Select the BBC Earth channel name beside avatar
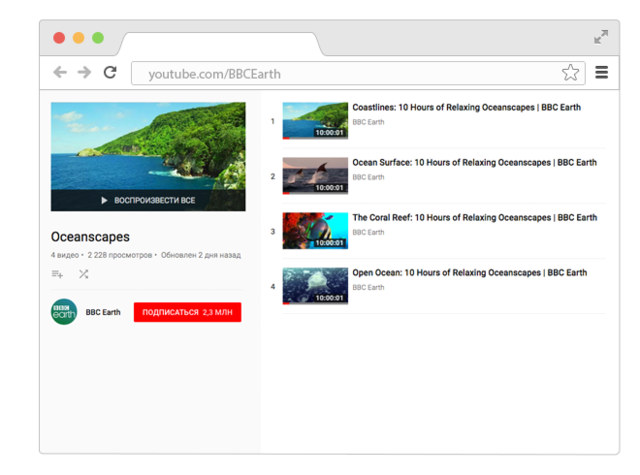 pos(103,312)
